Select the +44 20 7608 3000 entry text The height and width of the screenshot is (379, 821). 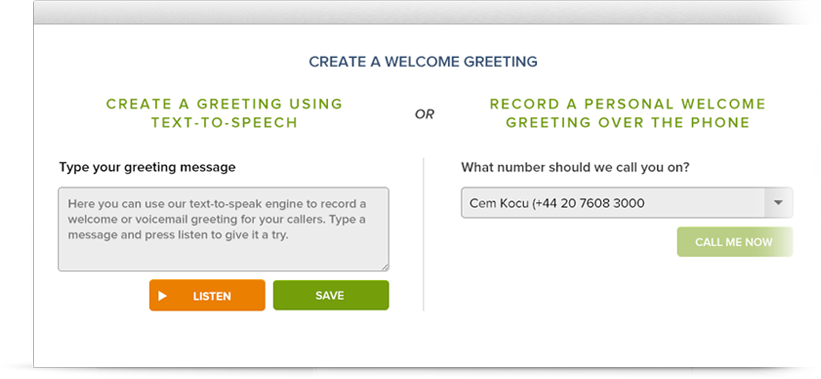[x=589, y=203]
